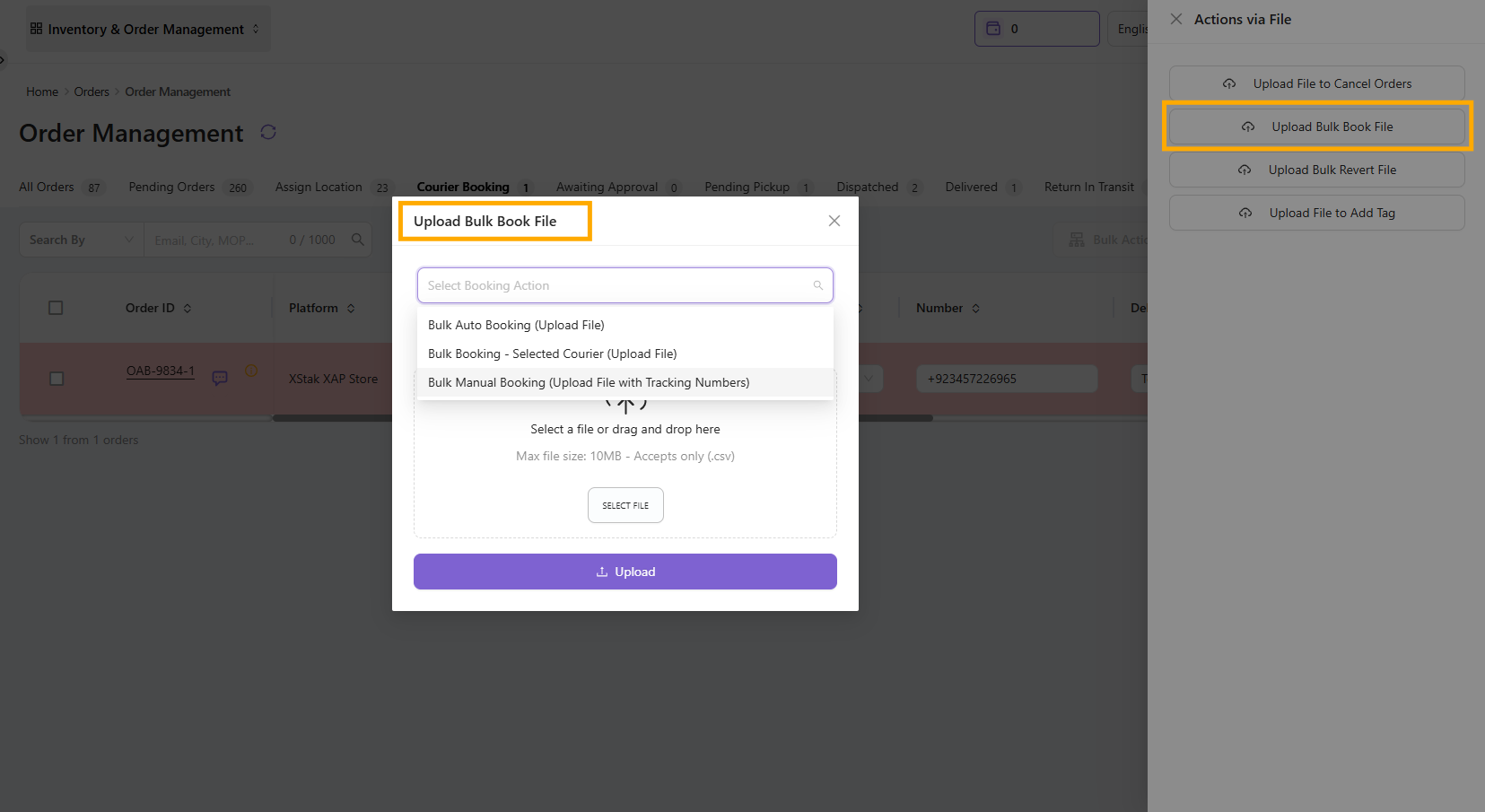
Task: Select Bulk Manual Booking with Tracking Numbers
Action: pyautogui.click(x=589, y=382)
